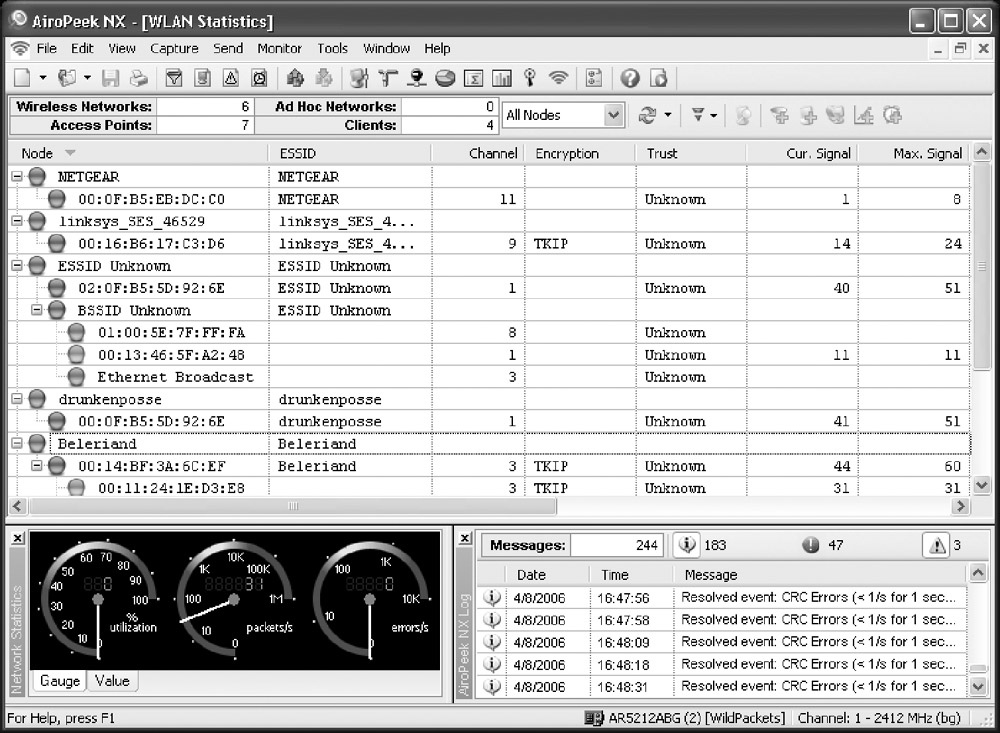
Task: Open the Send menu
Action: (228, 48)
